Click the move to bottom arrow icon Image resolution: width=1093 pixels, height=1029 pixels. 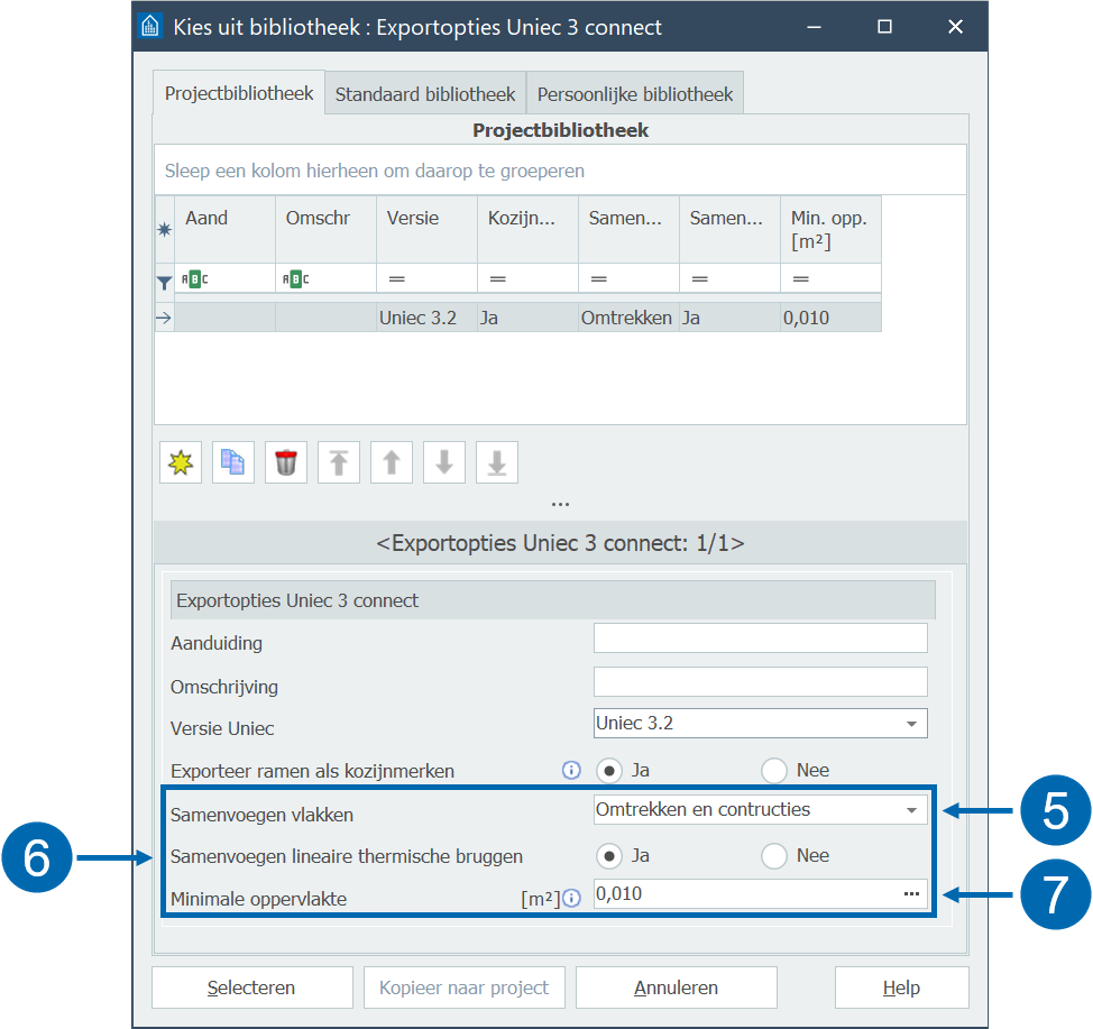pyautogui.click(x=497, y=463)
